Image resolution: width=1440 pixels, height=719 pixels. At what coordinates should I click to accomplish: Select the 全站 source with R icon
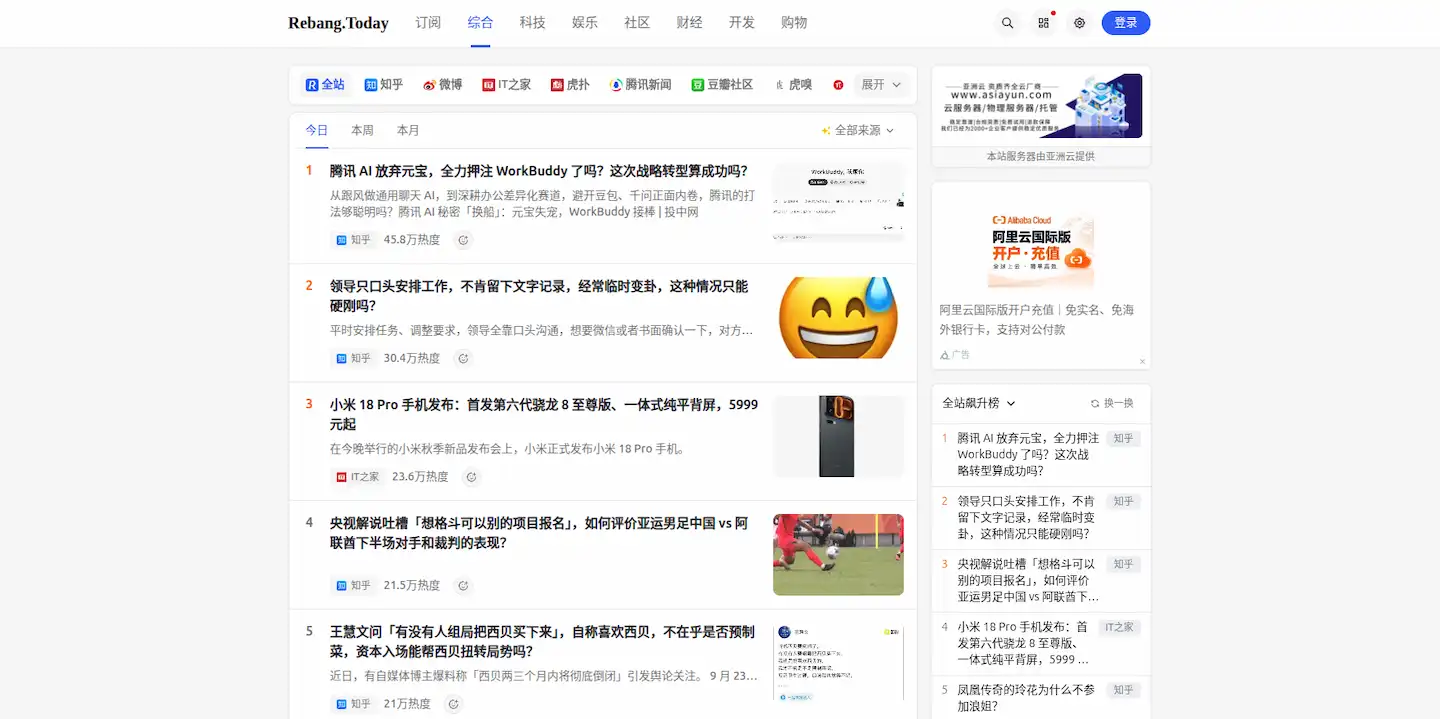click(325, 85)
